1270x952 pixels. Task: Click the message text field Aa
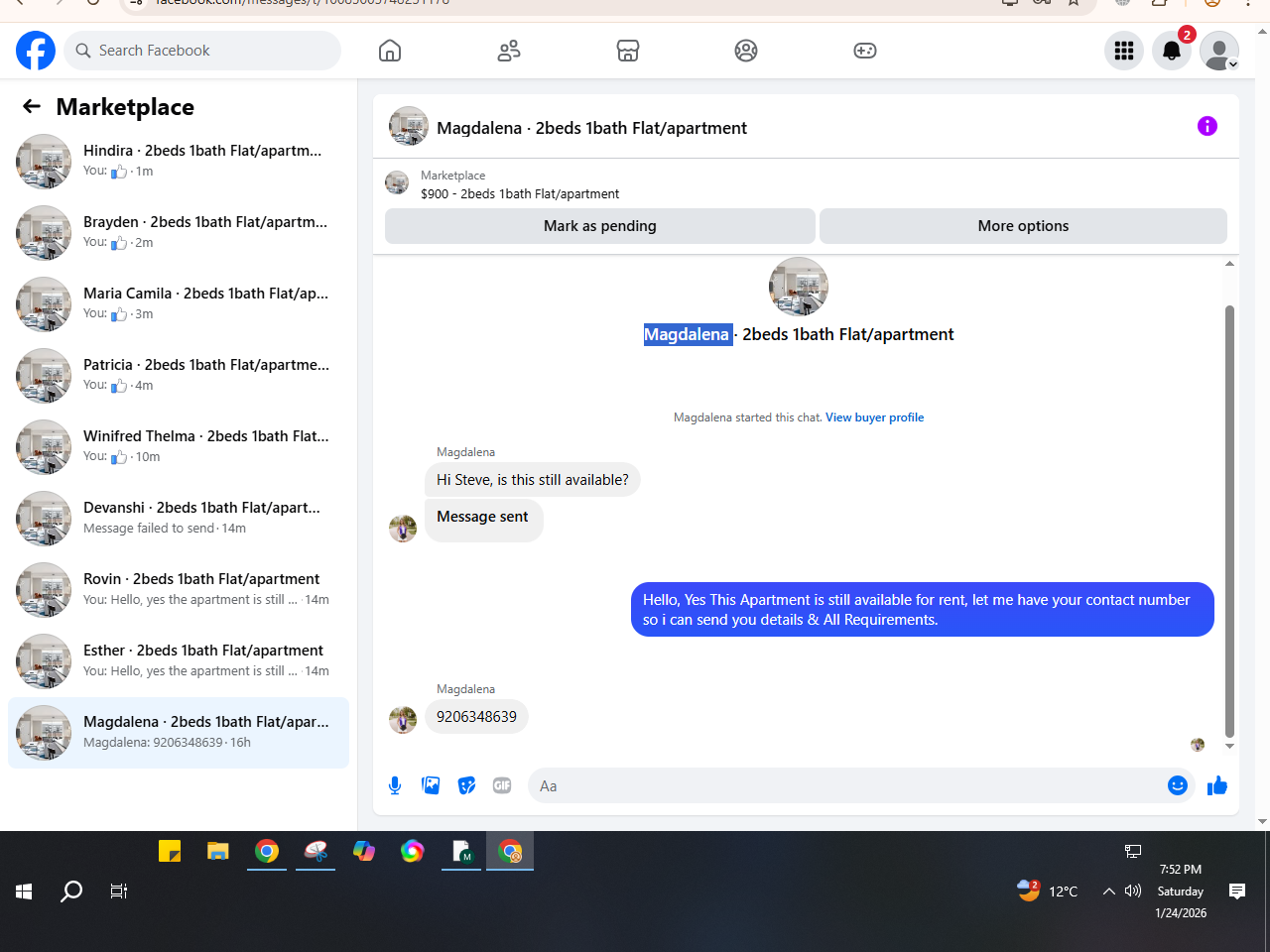pyautogui.click(x=861, y=785)
